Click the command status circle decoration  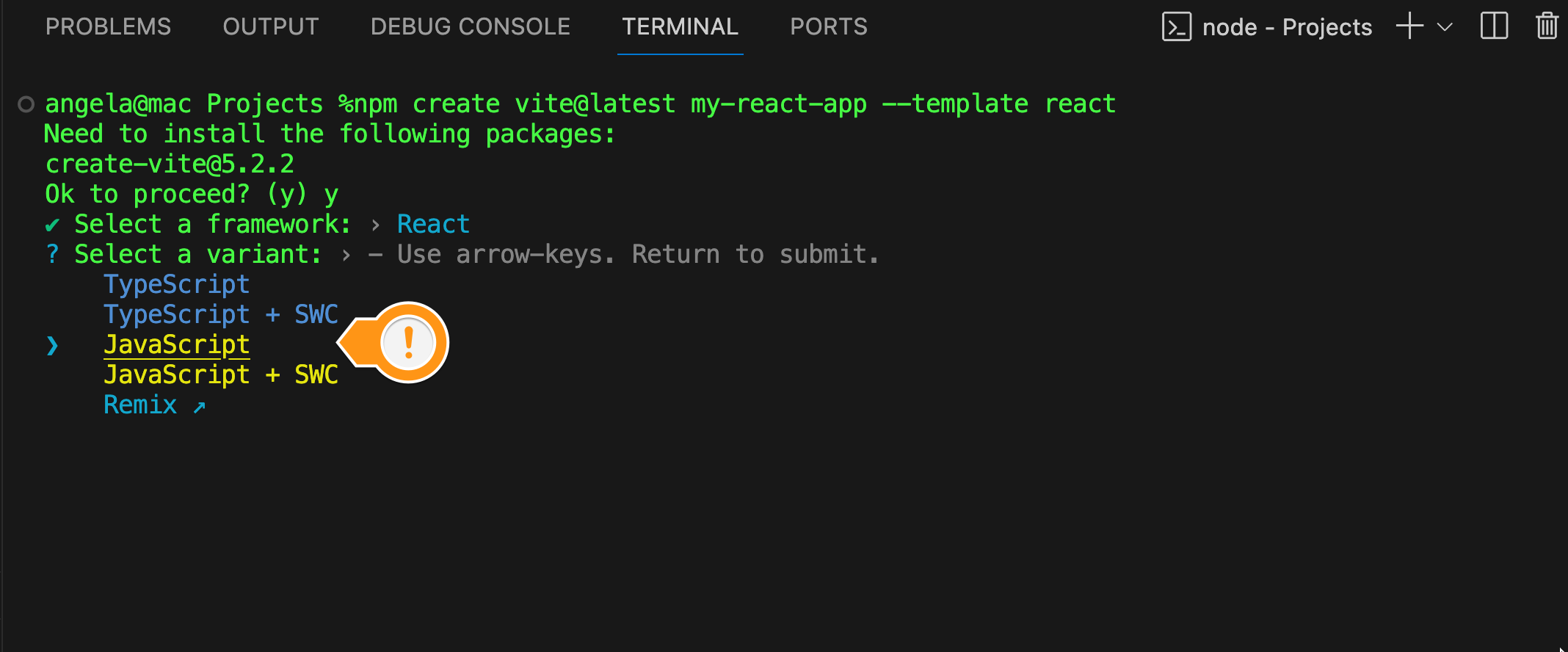[x=26, y=104]
